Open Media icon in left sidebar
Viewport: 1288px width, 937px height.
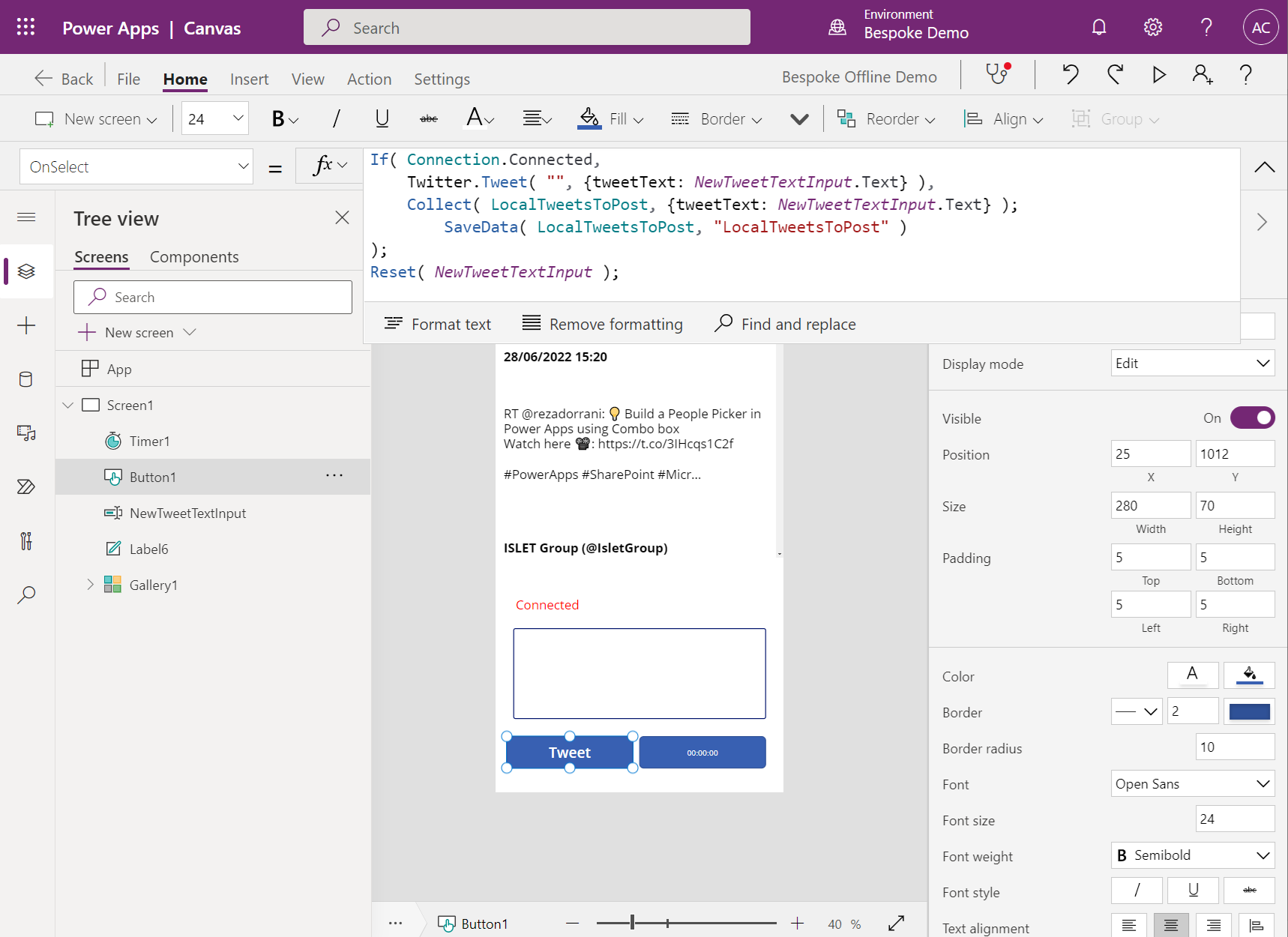pyautogui.click(x=26, y=433)
